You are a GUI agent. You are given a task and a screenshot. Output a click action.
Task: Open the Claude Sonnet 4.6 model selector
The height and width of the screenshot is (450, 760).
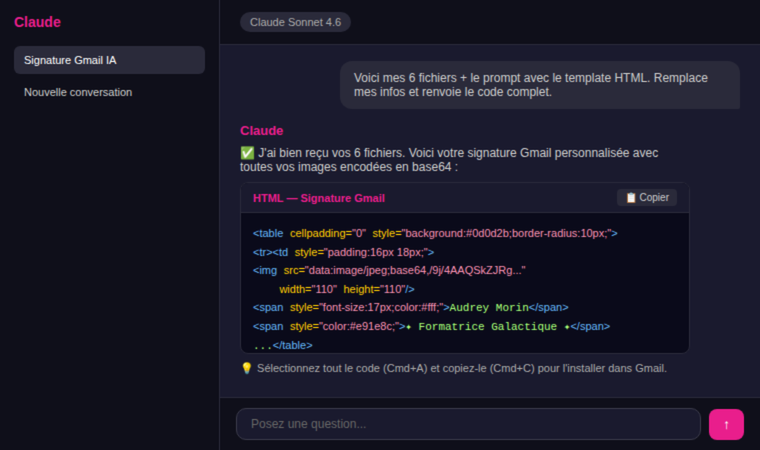click(x=295, y=22)
